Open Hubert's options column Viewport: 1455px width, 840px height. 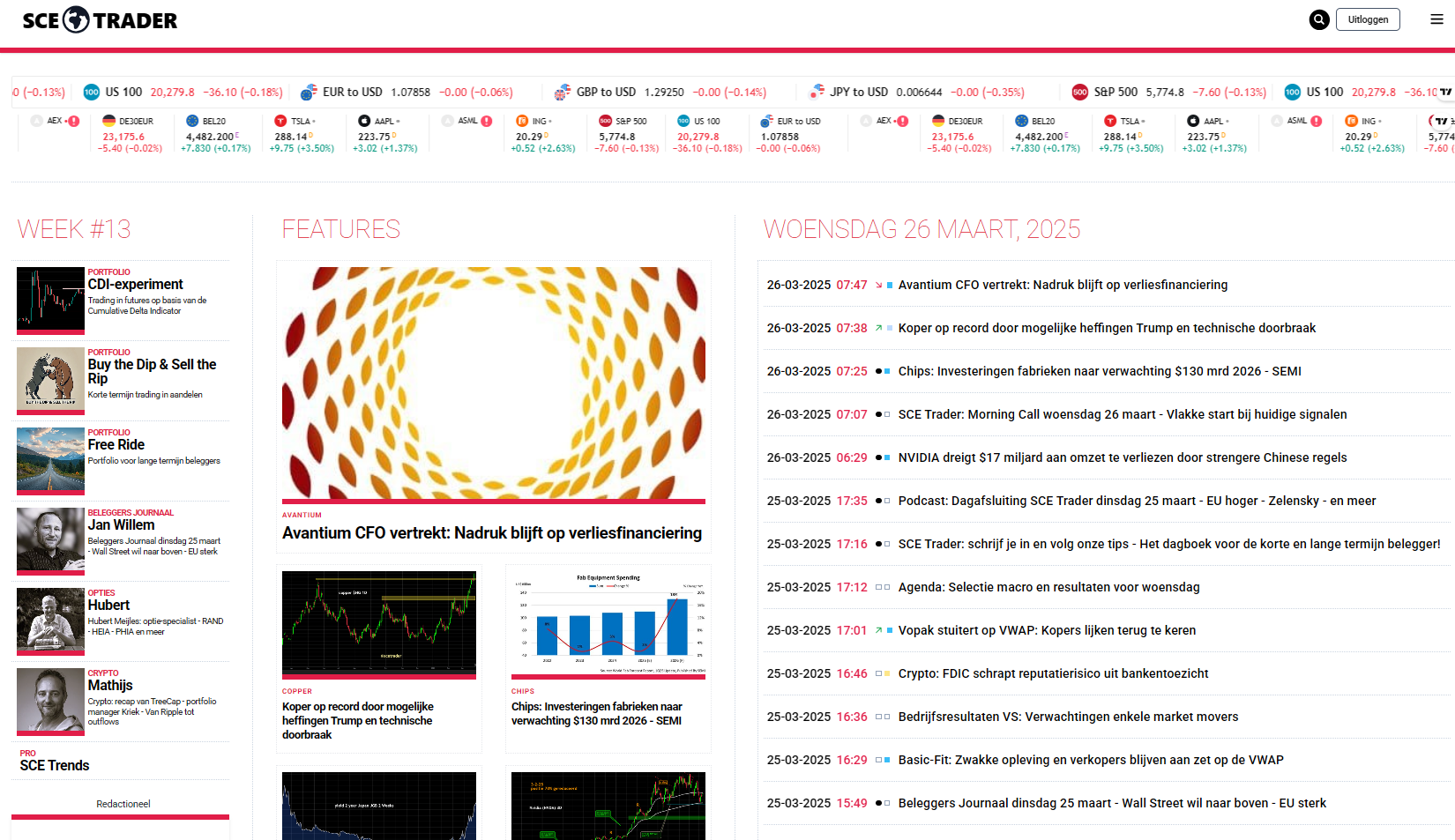pos(108,605)
